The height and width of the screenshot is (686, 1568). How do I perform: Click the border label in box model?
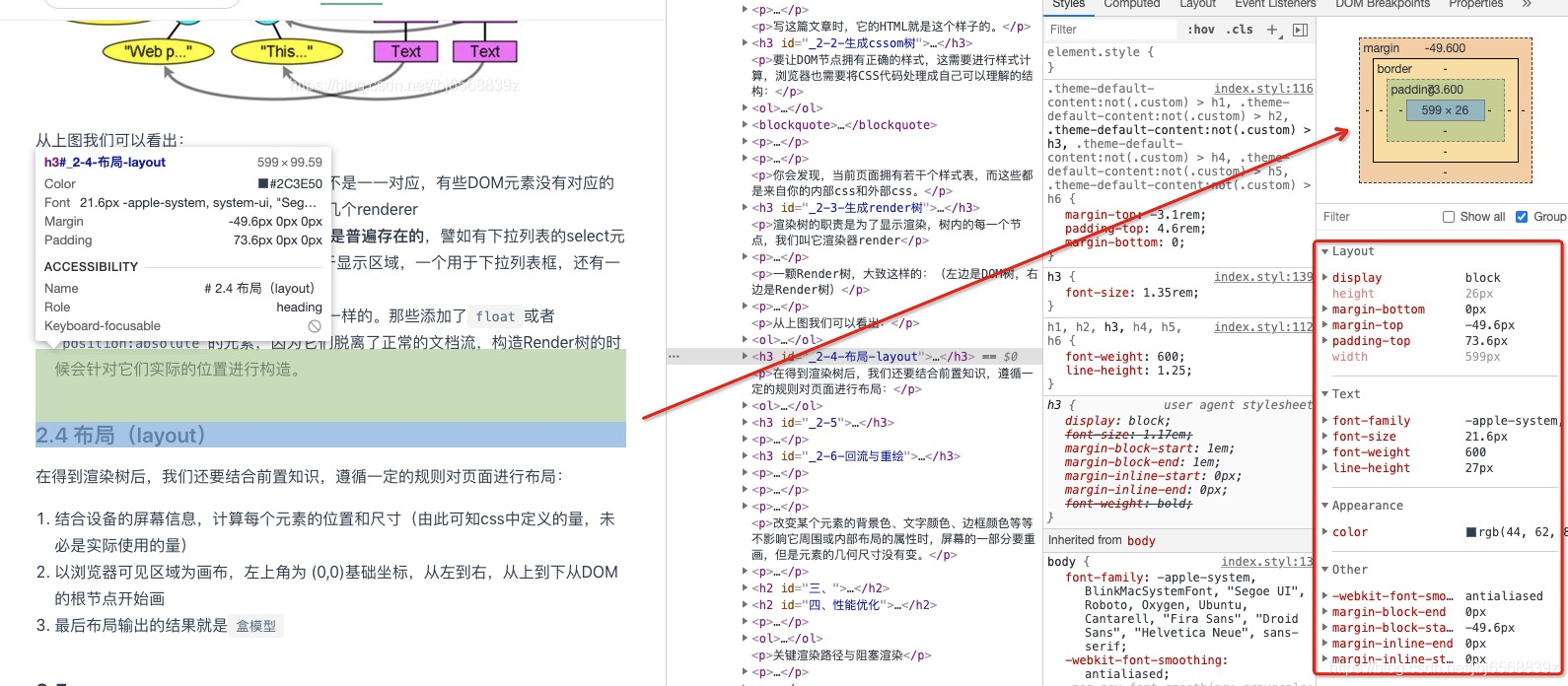[x=1394, y=69]
